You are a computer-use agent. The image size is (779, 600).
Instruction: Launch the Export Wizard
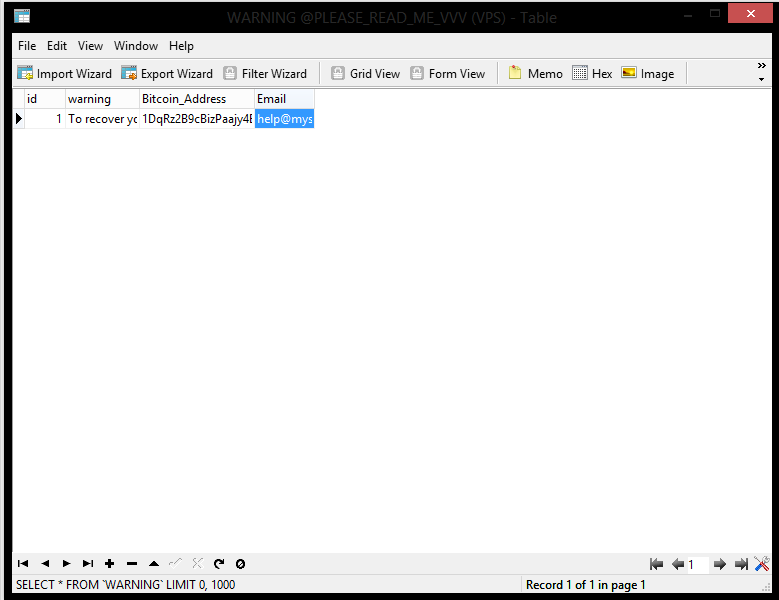[167, 74]
